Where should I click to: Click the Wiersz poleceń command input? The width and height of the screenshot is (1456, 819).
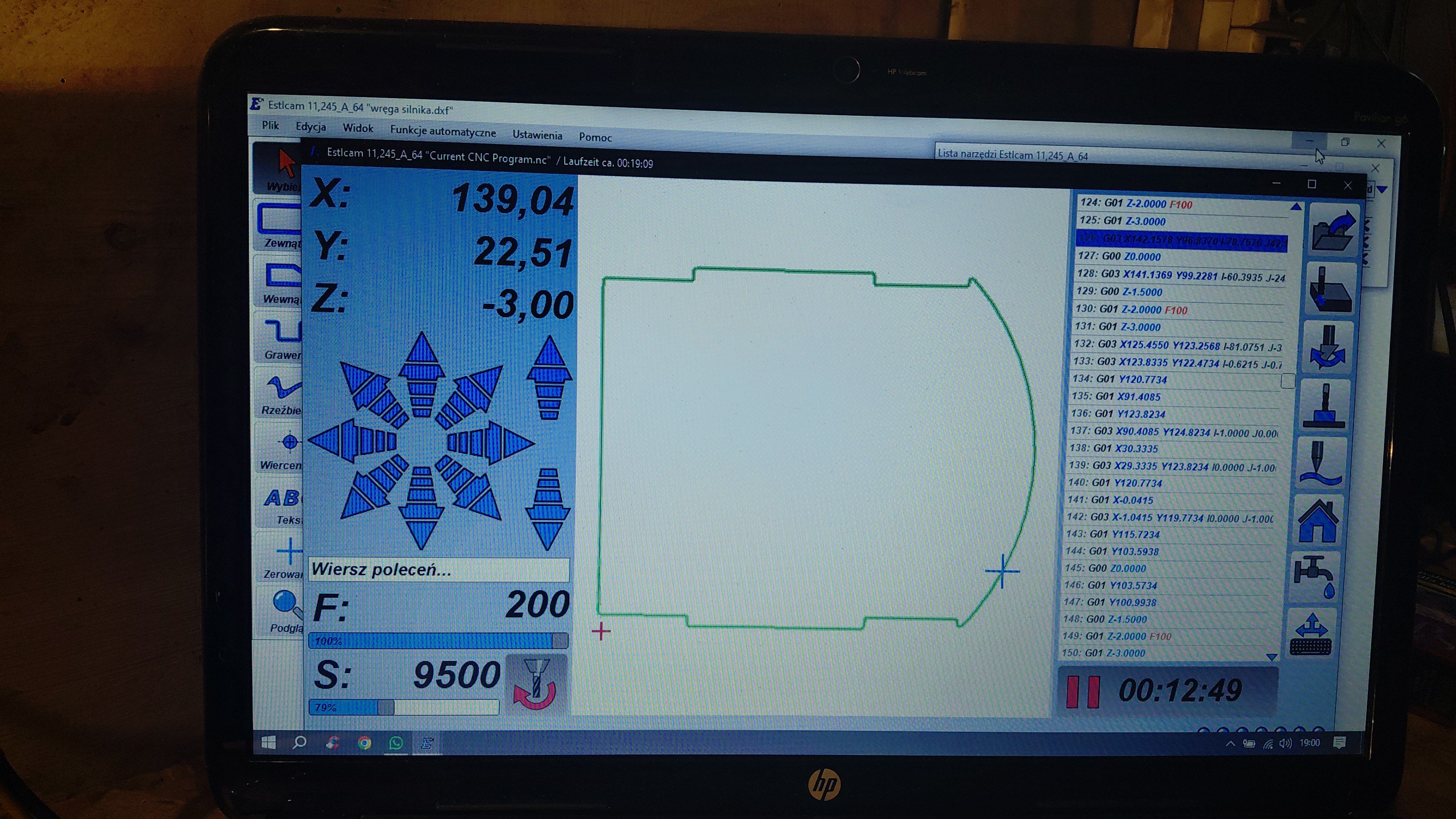pyautogui.click(x=439, y=569)
